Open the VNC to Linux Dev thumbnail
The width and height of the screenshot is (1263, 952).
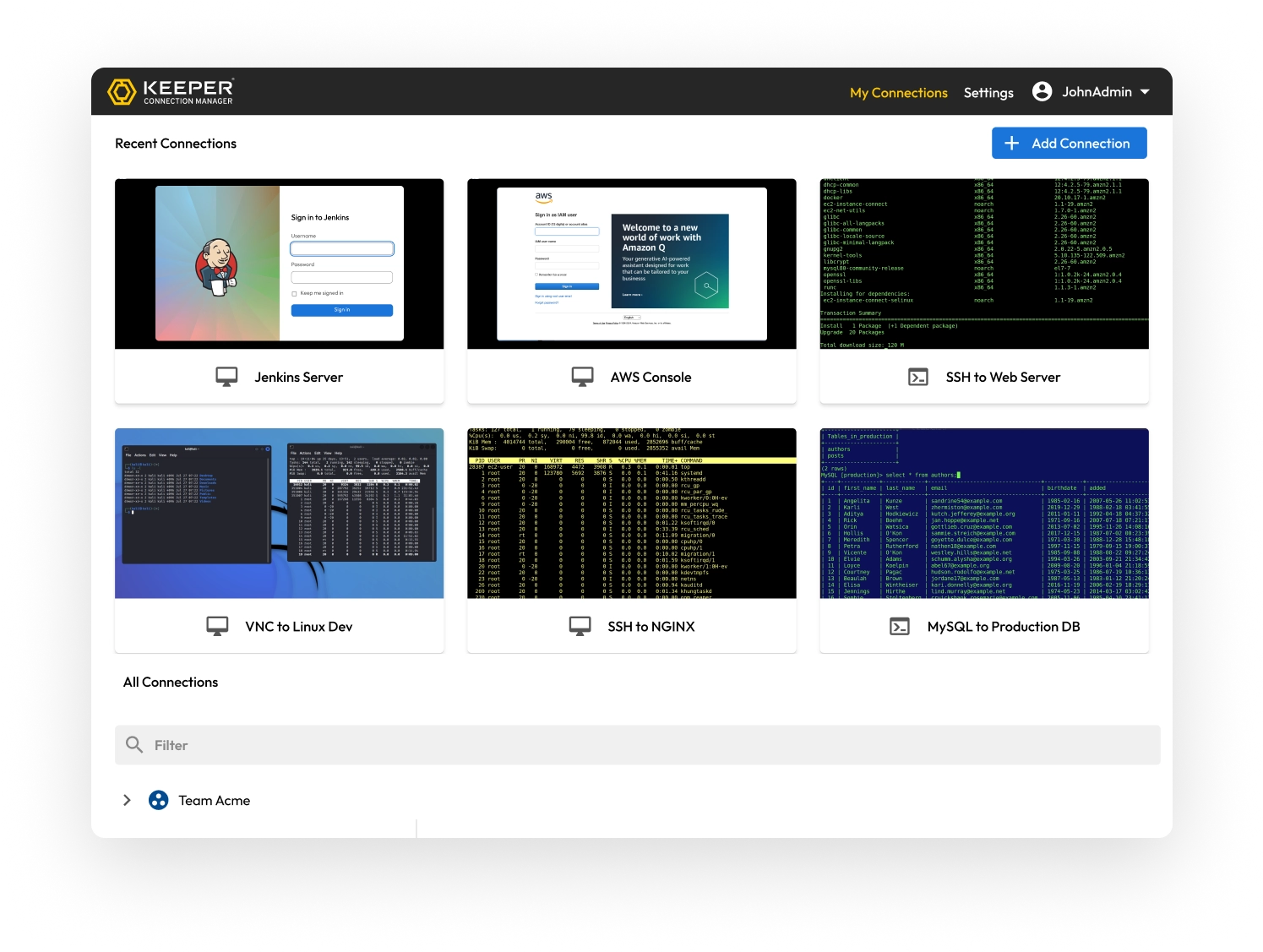click(x=280, y=513)
